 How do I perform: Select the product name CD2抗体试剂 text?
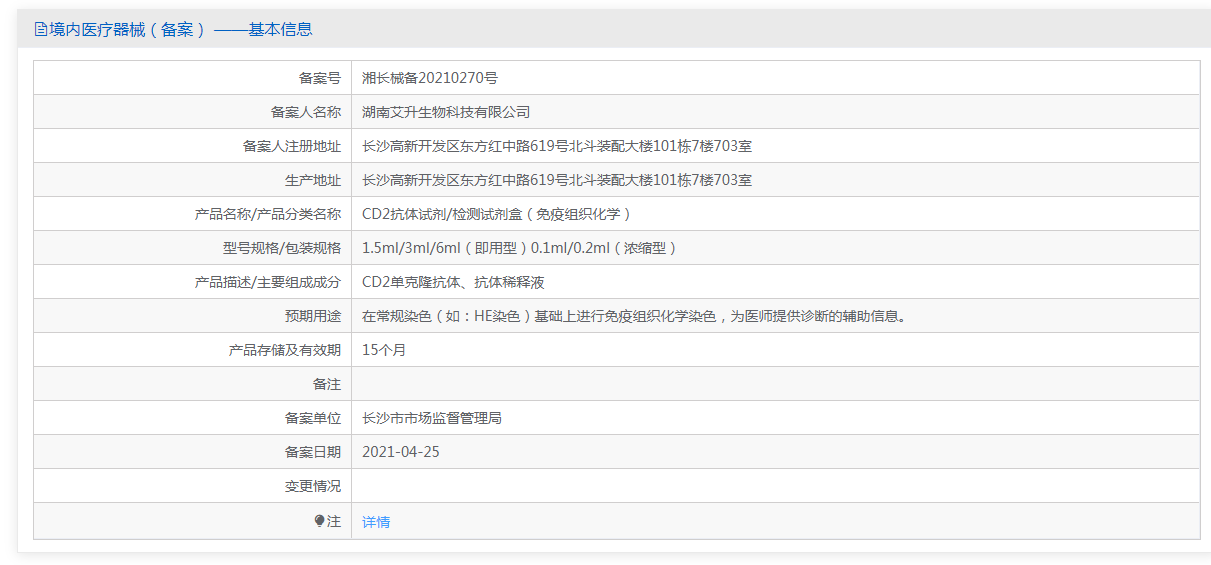(404, 214)
